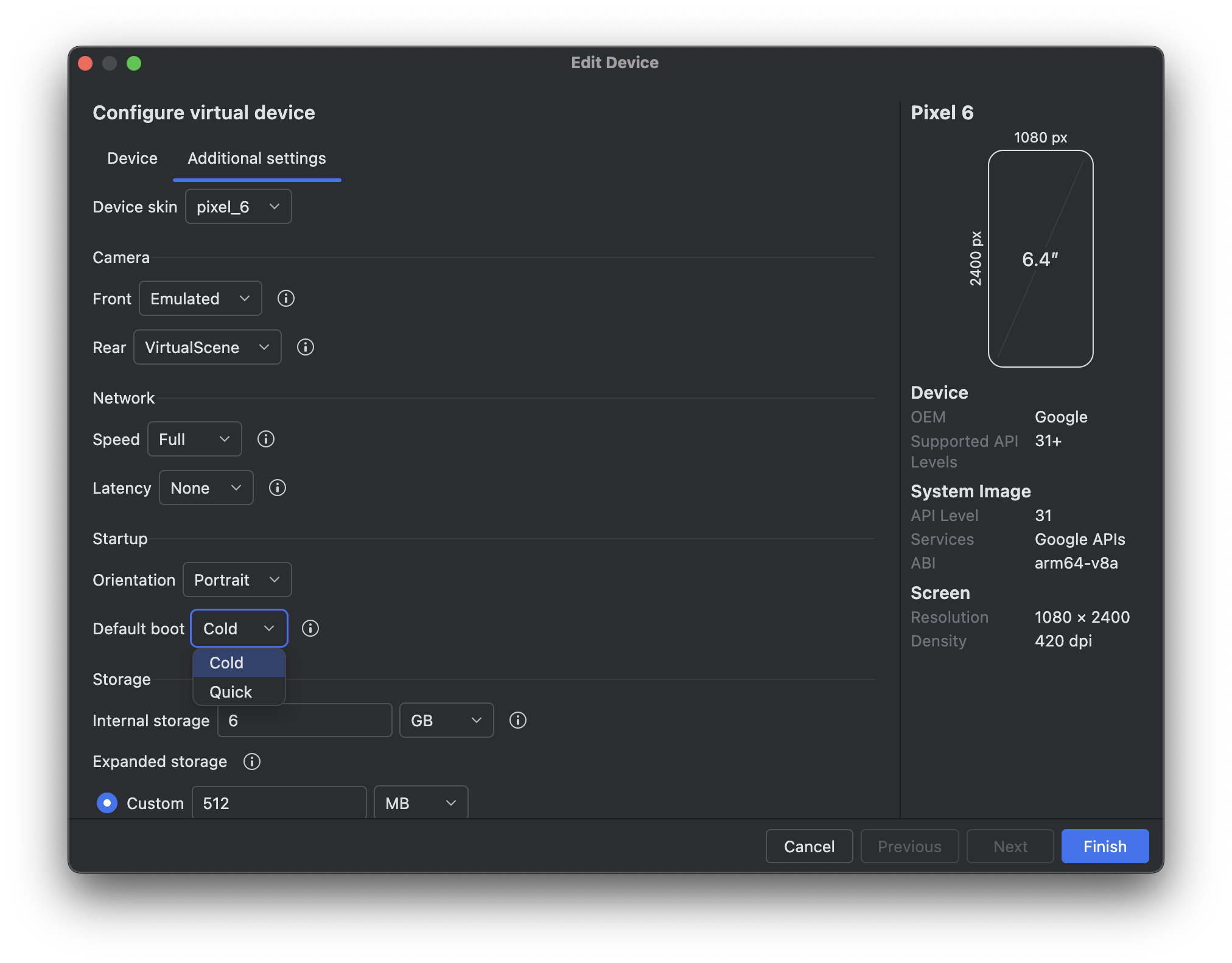Close the Edit Device window
The image size is (1232, 963).
click(86, 63)
